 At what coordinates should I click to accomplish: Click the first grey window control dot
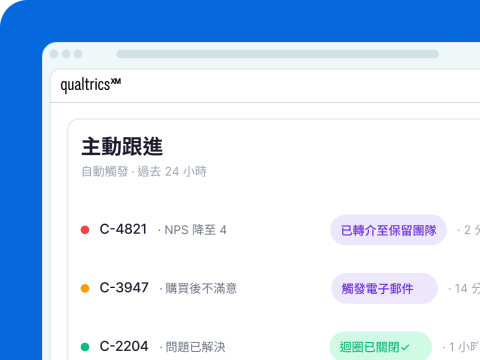tap(54, 54)
